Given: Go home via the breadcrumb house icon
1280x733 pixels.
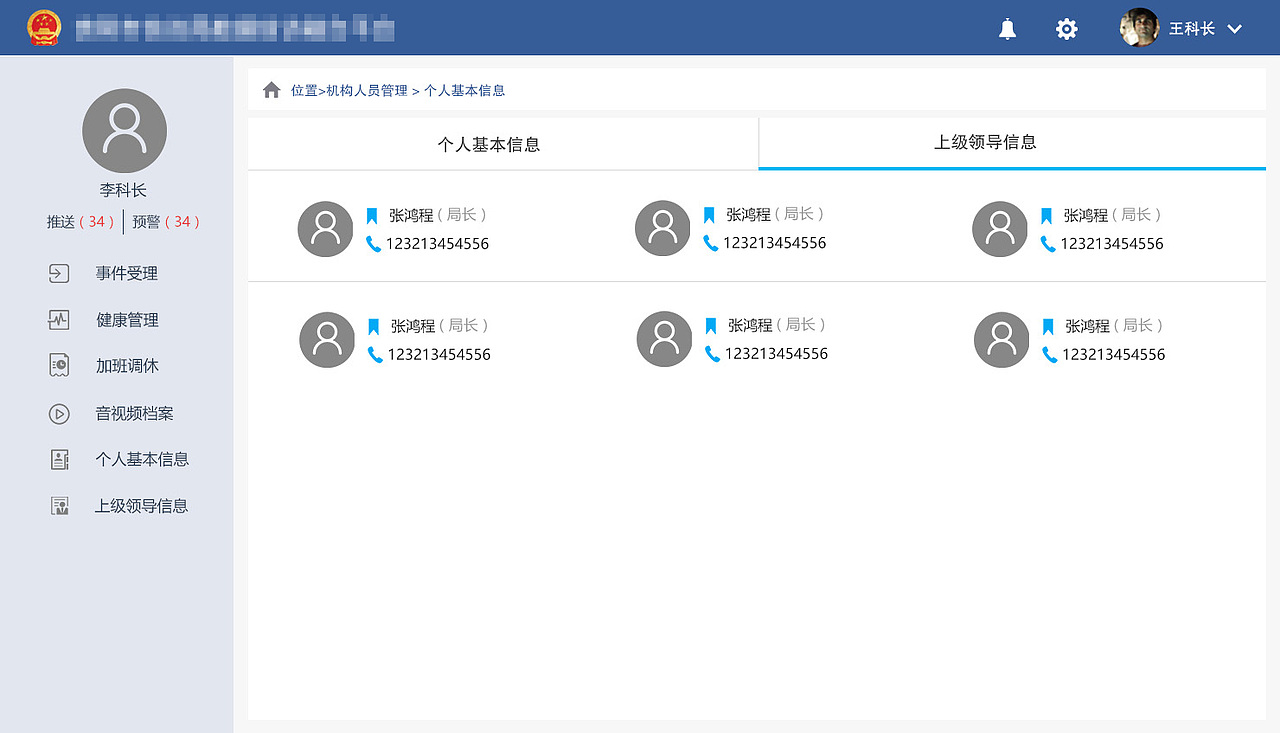Looking at the screenshot, I should 272,90.
